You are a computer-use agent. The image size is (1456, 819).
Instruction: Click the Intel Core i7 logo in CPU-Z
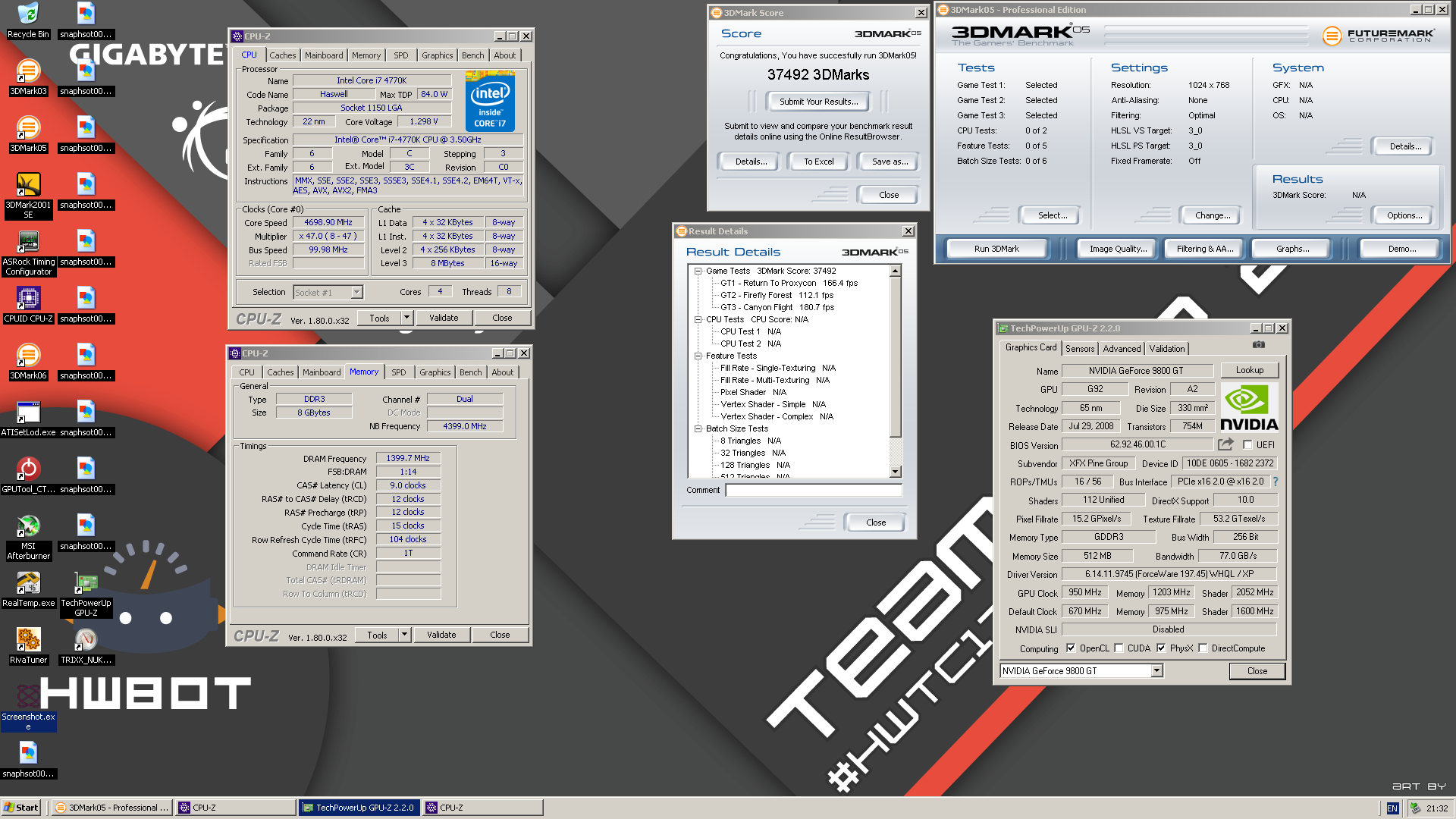490,102
